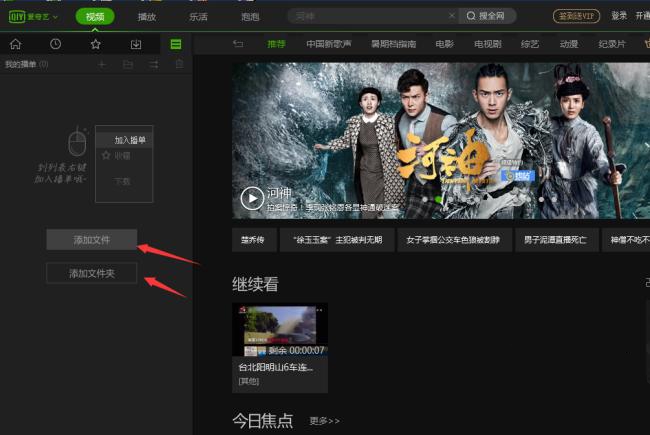Open the 乐活 tab
Screen dimensions: 650x435
[x=199, y=17]
